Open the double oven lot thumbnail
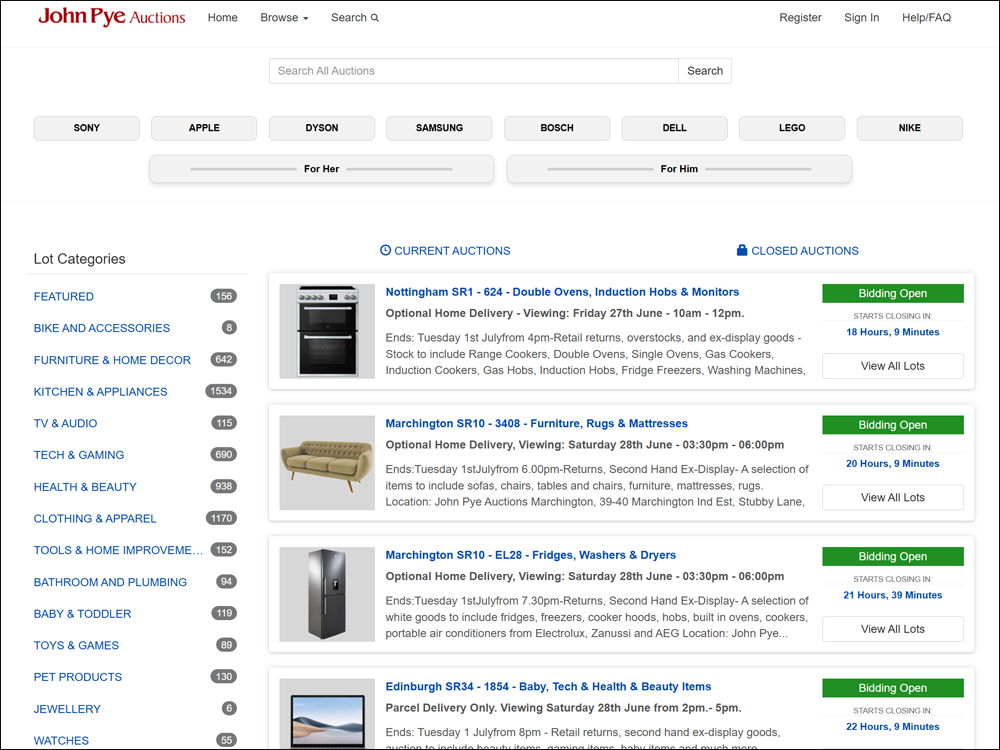The height and width of the screenshot is (750, 1000). pyautogui.click(x=327, y=331)
